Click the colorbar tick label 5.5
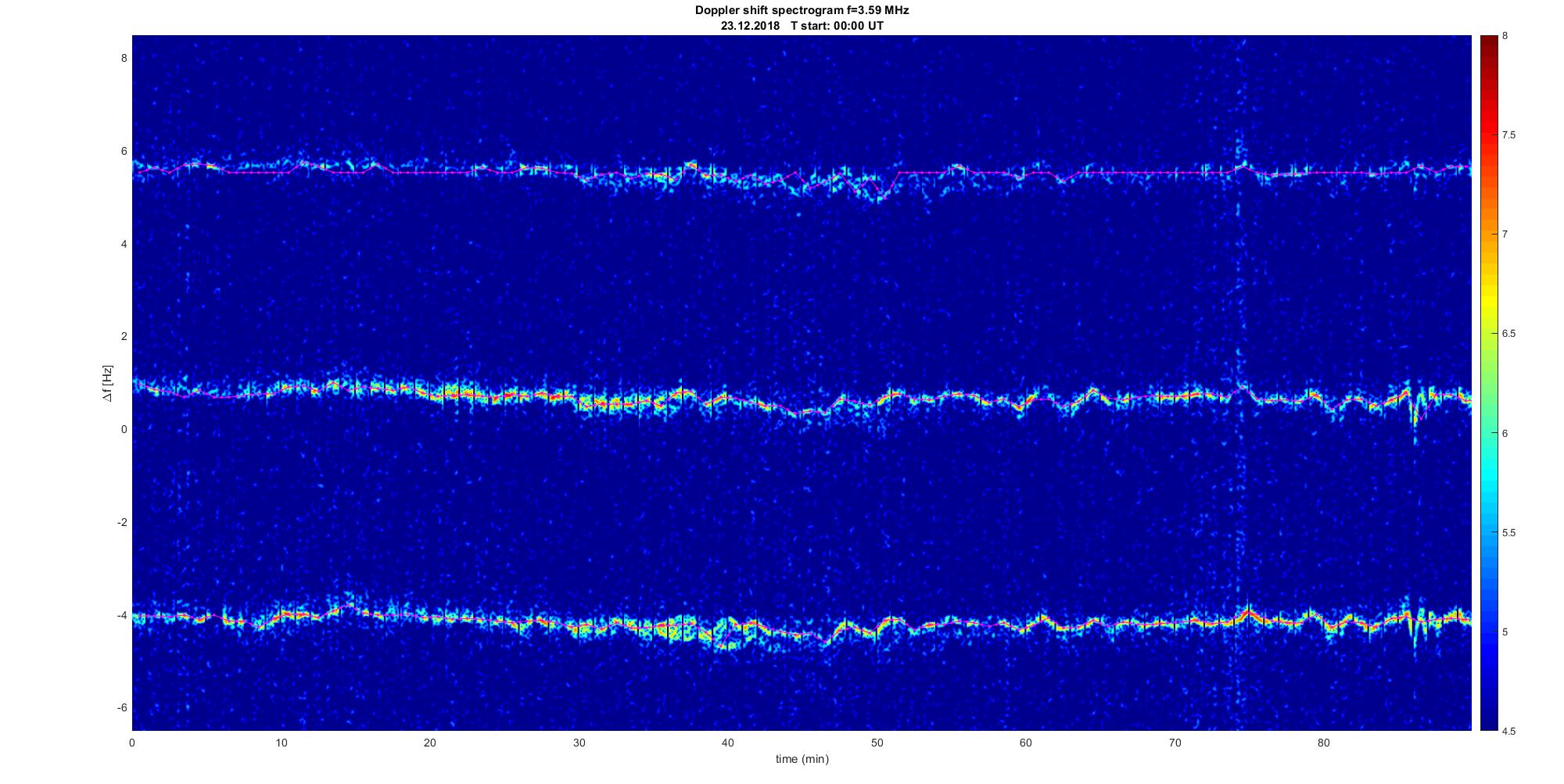 tap(1508, 532)
